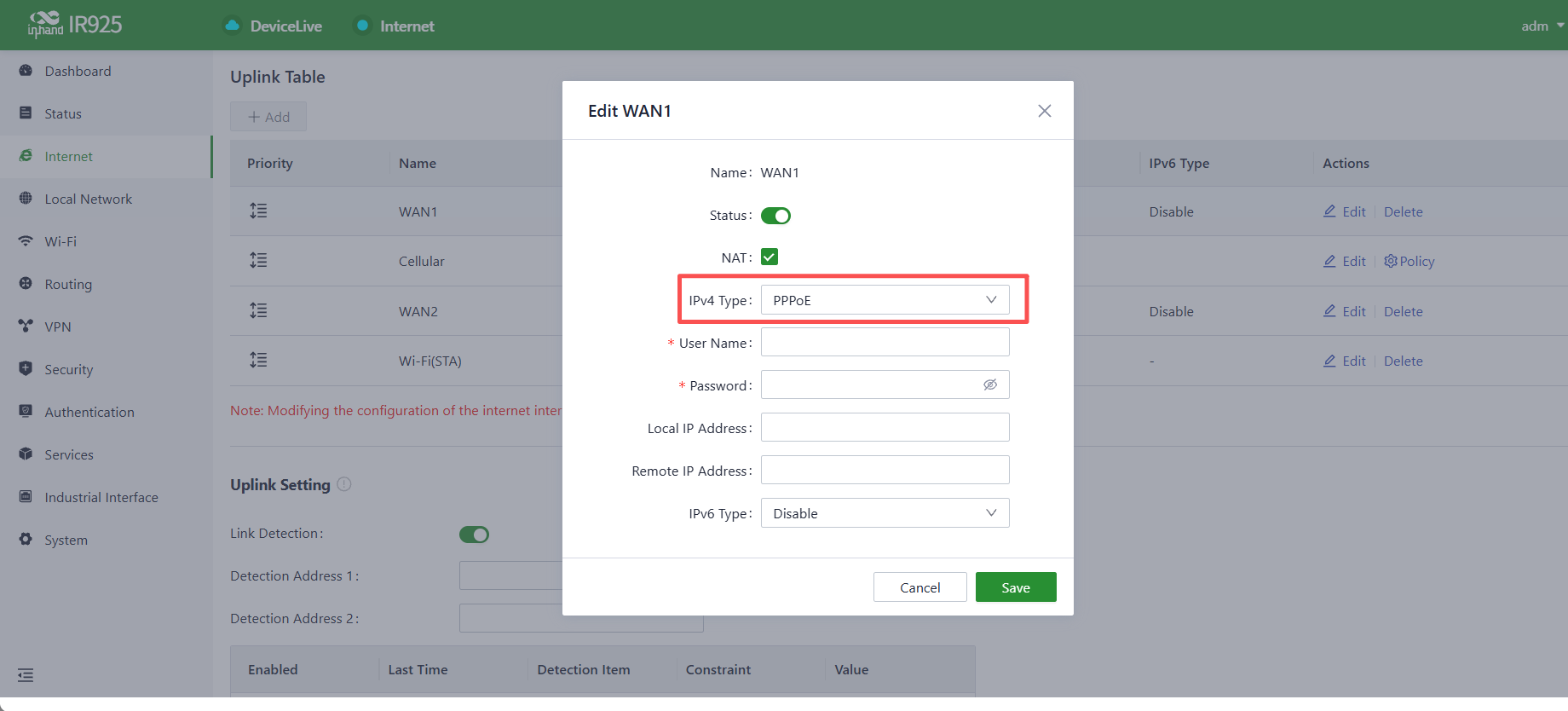Open the IPv6 Type dropdown
Screen dimensions: 1568x711
coord(885,513)
